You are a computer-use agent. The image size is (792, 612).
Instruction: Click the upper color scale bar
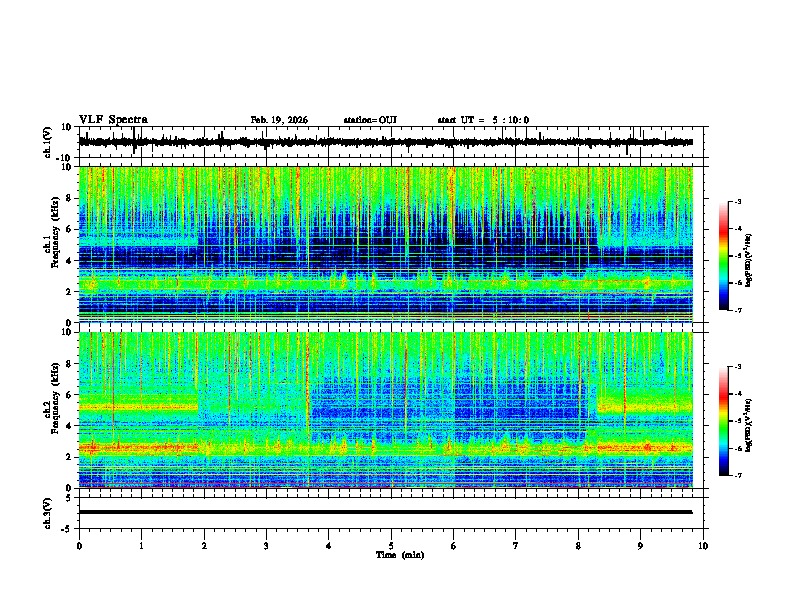[724, 256]
